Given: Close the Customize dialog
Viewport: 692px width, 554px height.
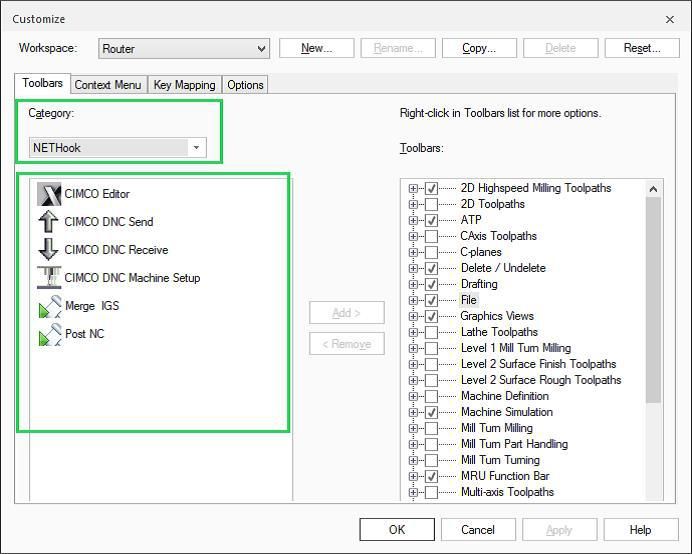Looking at the screenshot, I should tap(669, 19).
